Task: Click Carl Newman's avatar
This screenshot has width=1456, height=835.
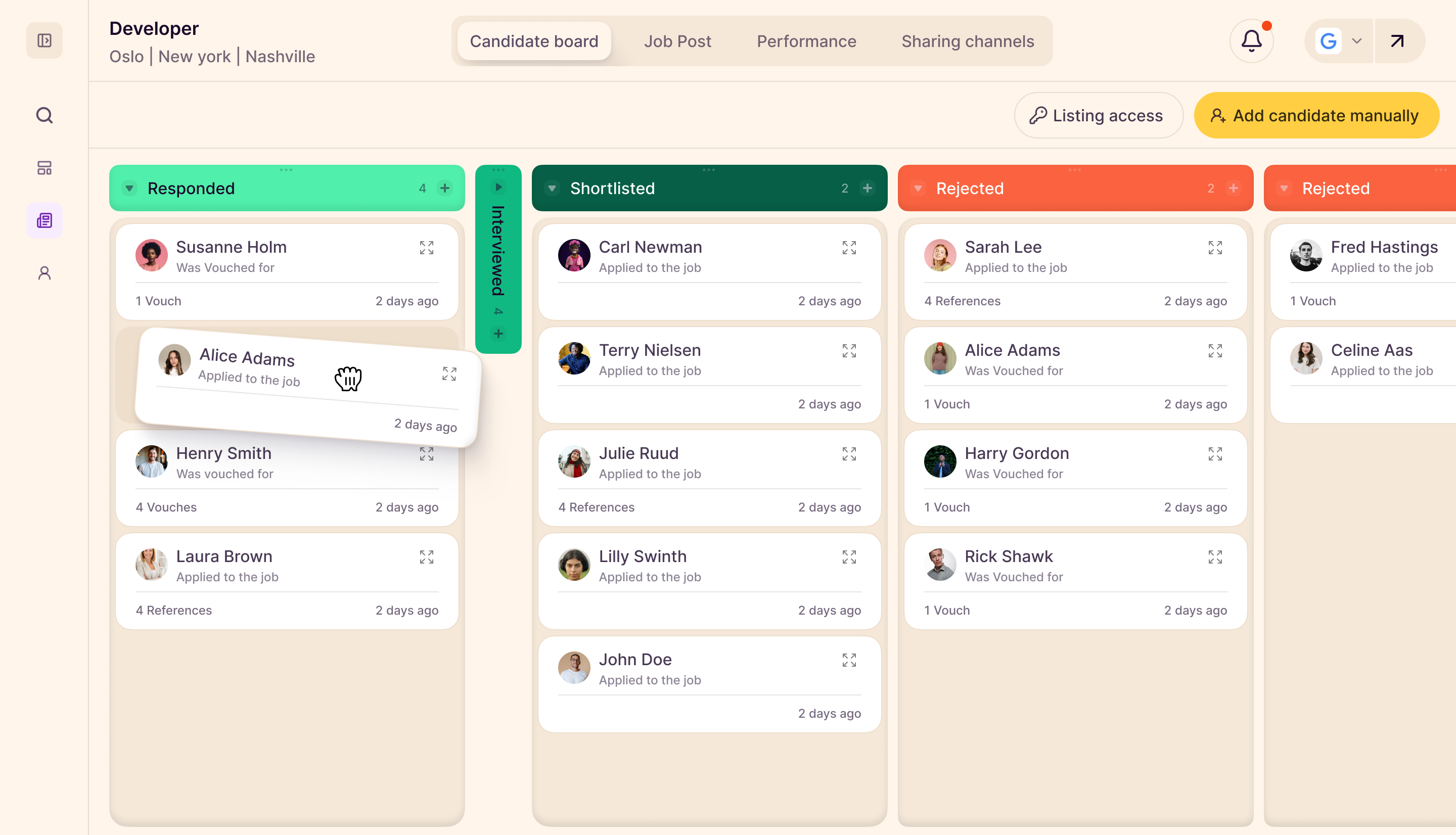Action: pos(574,255)
